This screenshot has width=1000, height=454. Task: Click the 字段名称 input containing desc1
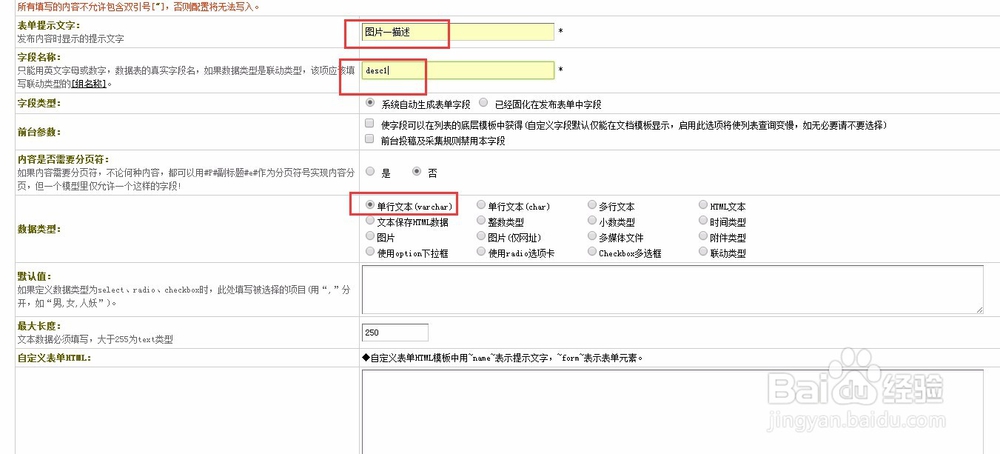pyautogui.click(x=458, y=70)
